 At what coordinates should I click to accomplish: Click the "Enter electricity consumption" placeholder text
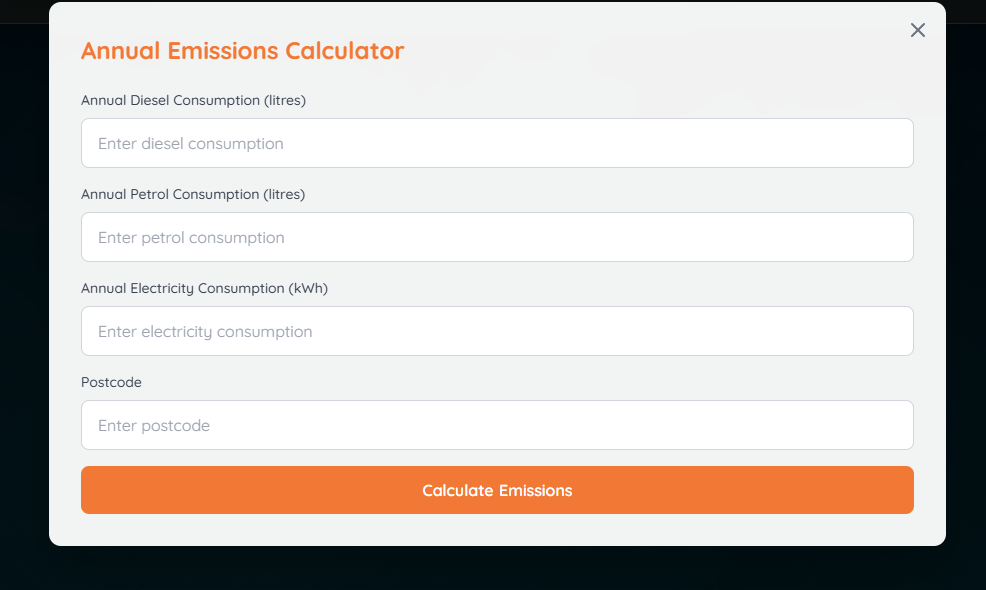205,332
